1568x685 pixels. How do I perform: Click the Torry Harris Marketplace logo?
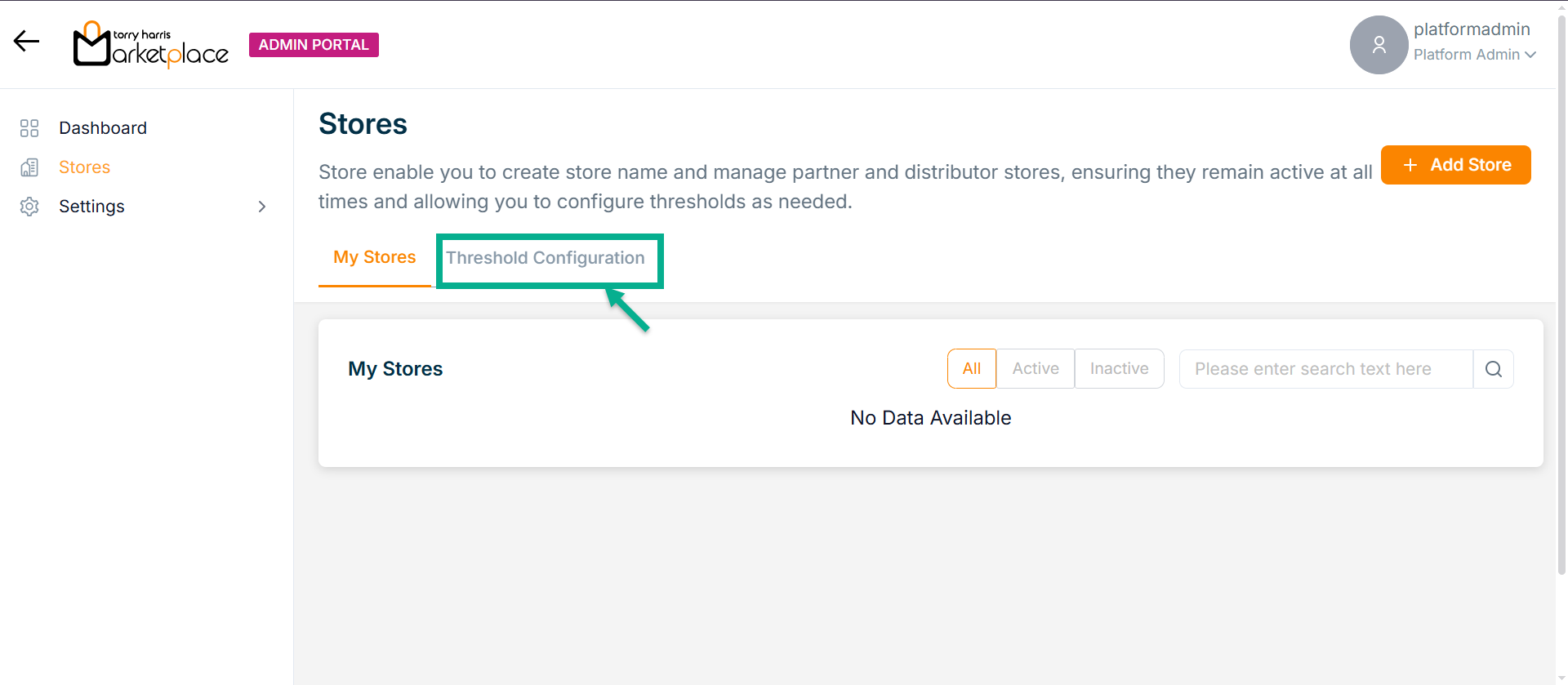pos(151,45)
